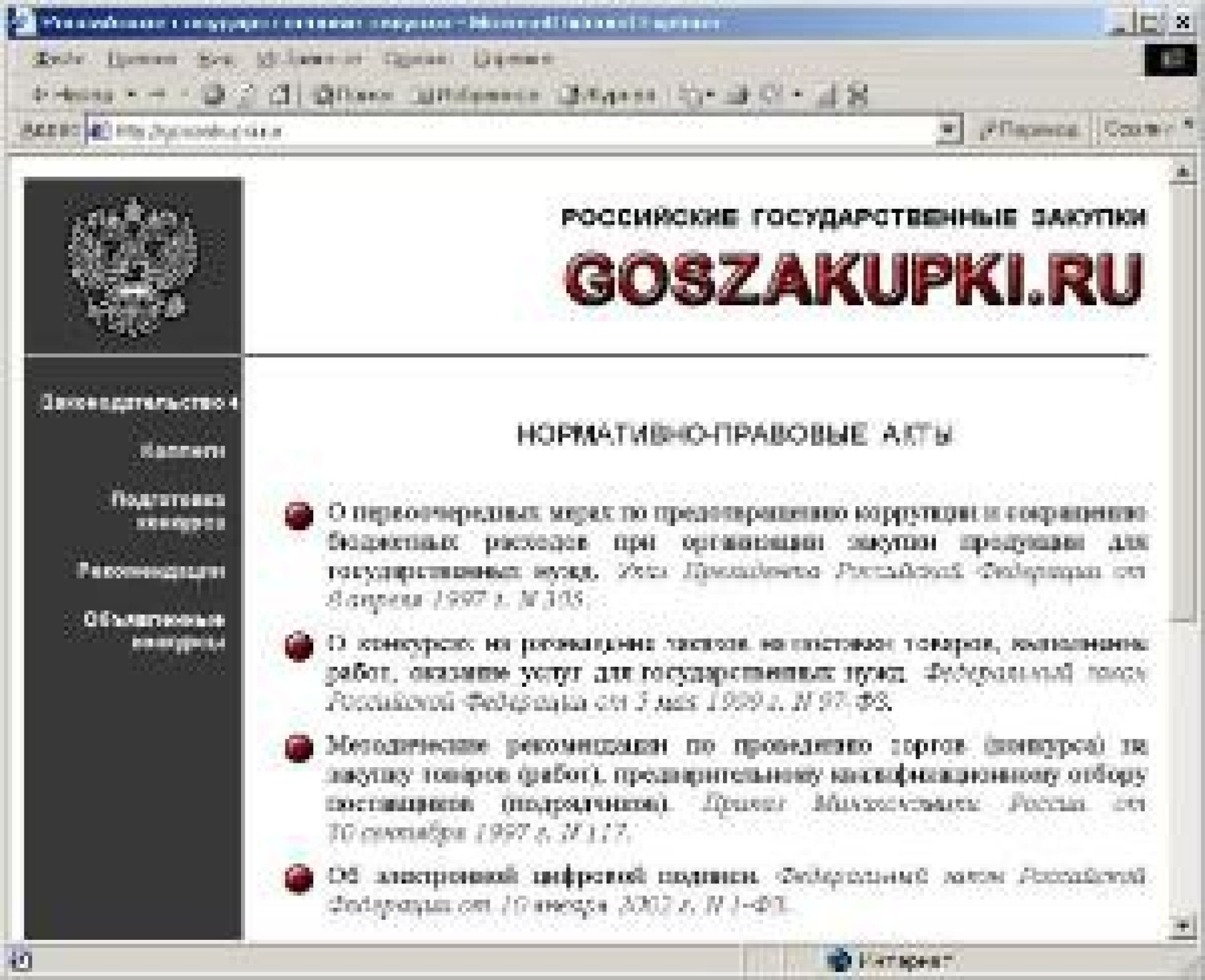
Task: Open the Об электронной цифровой подписи law
Action: pos(737,890)
